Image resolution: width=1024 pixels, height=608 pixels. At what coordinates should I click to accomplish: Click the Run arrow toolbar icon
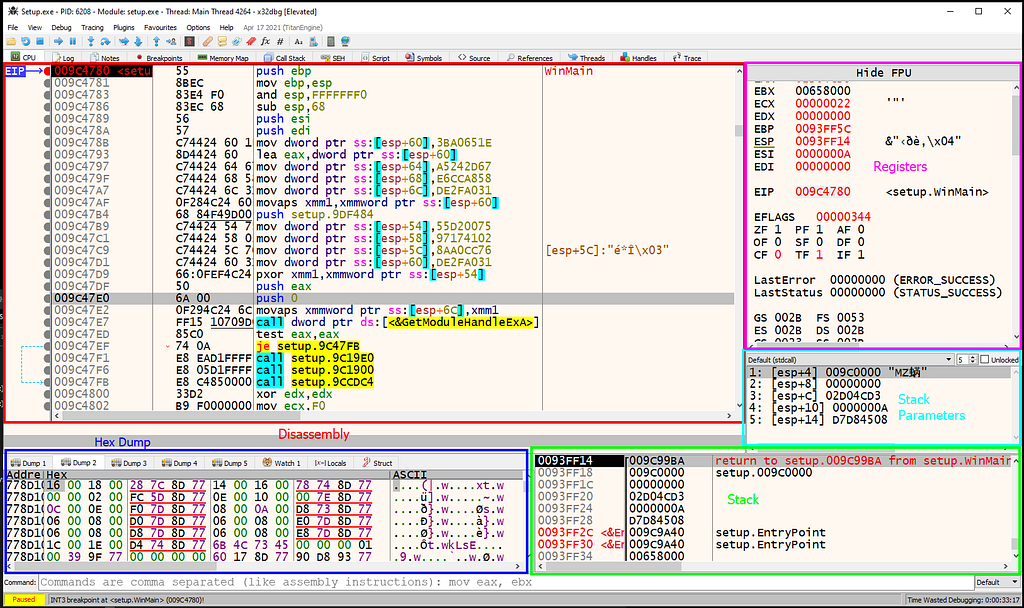point(58,41)
